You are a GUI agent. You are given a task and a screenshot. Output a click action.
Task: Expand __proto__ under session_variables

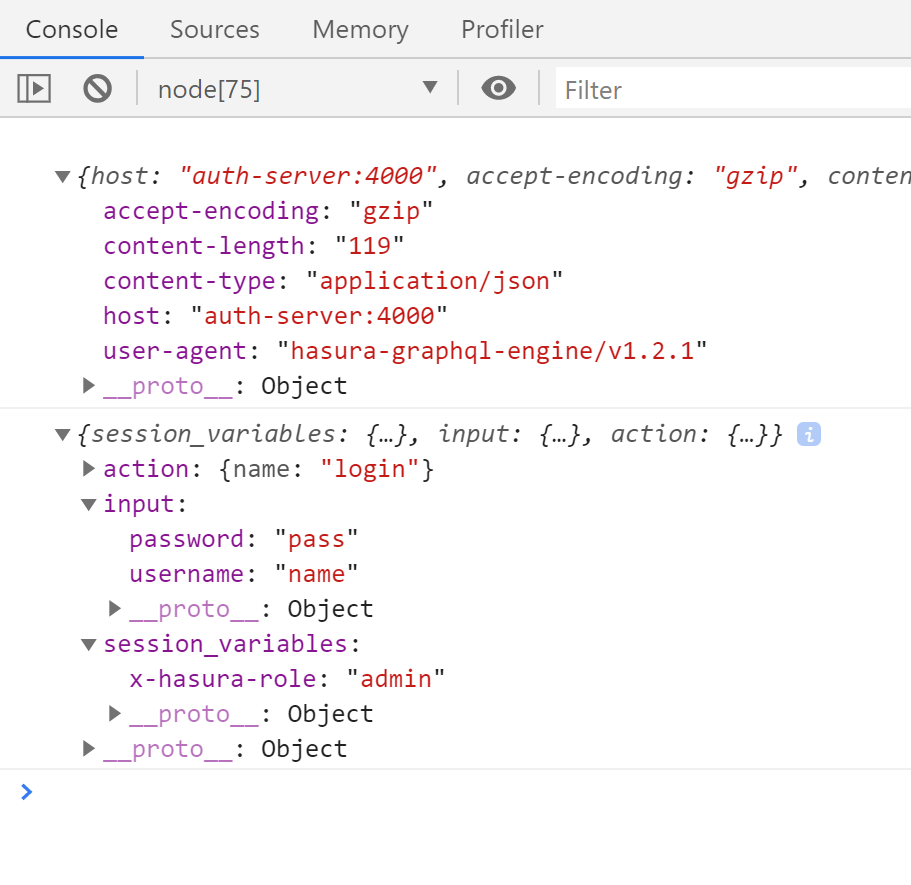point(114,713)
